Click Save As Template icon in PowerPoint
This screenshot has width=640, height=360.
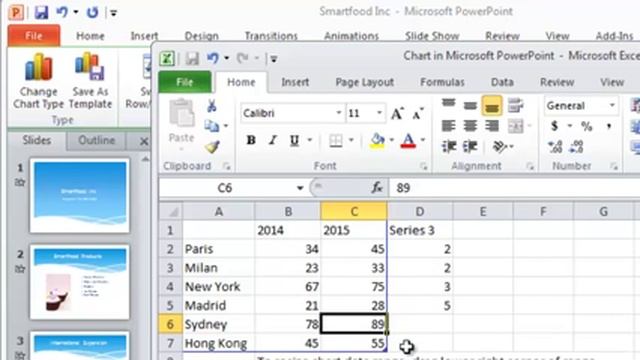point(90,80)
